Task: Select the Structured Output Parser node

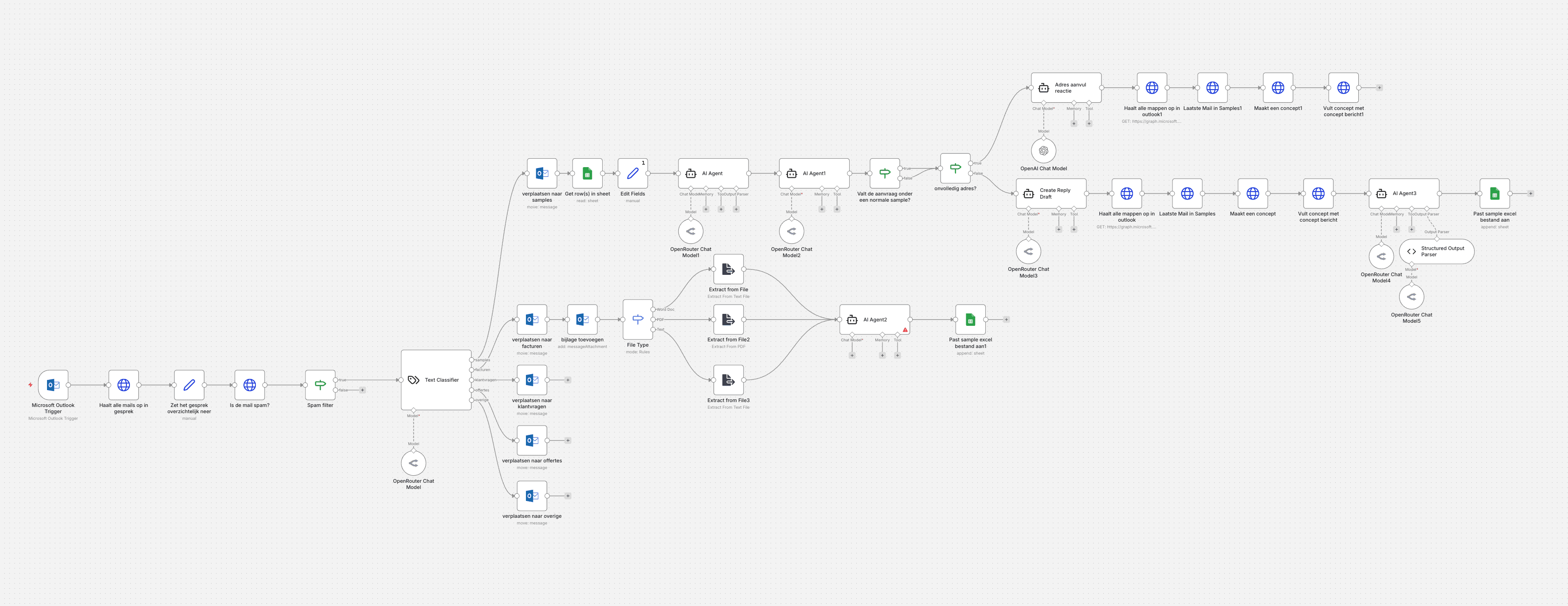Action: 1437,251
